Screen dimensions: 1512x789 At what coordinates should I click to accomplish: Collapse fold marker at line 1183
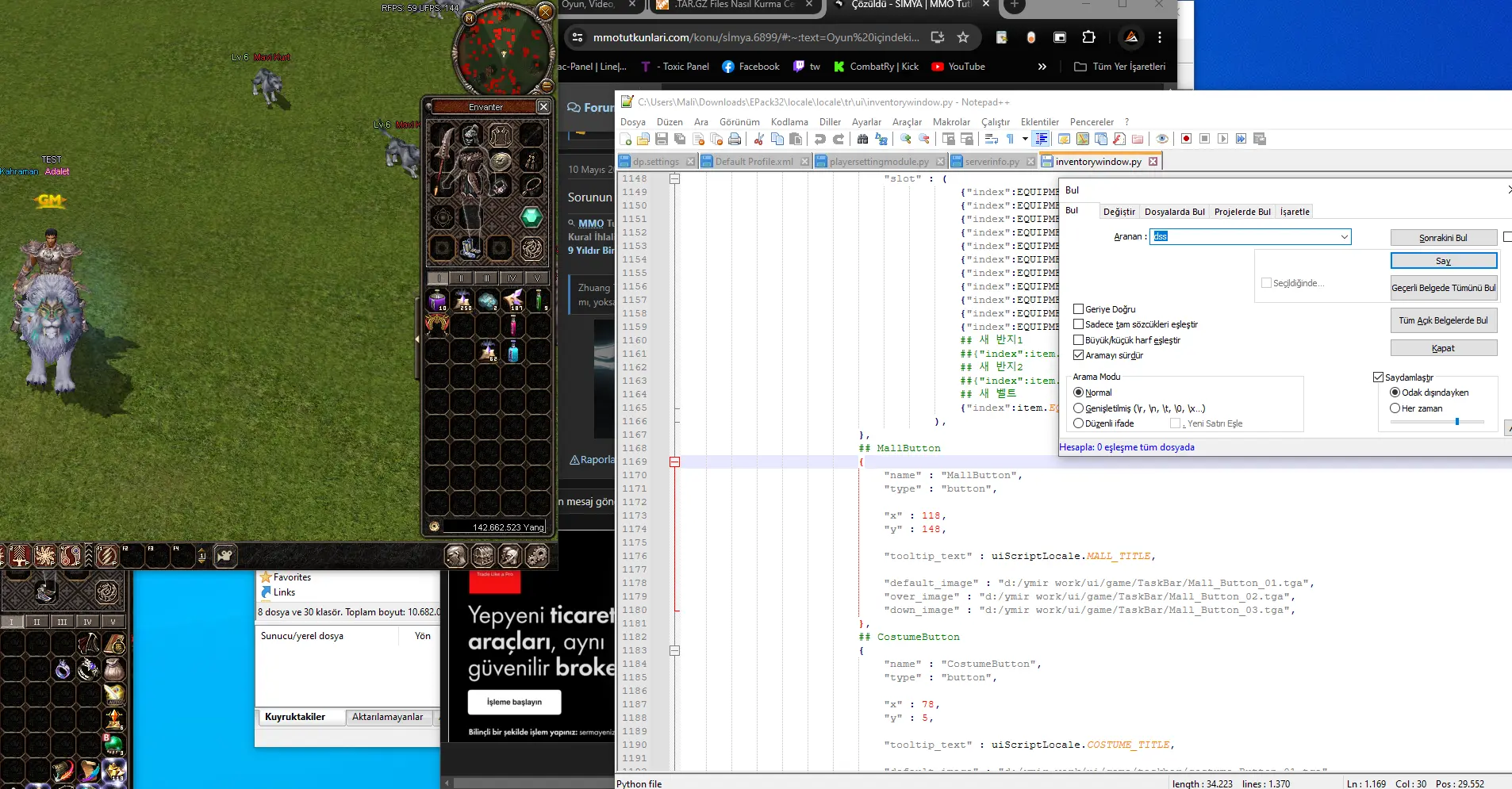tap(674, 650)
